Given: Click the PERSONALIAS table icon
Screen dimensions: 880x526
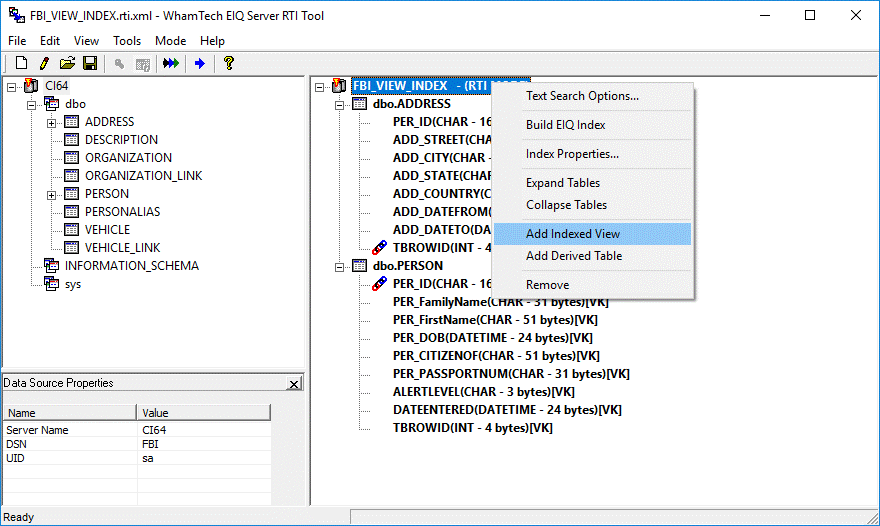Looking at the screenshot, I should [71, 211].
